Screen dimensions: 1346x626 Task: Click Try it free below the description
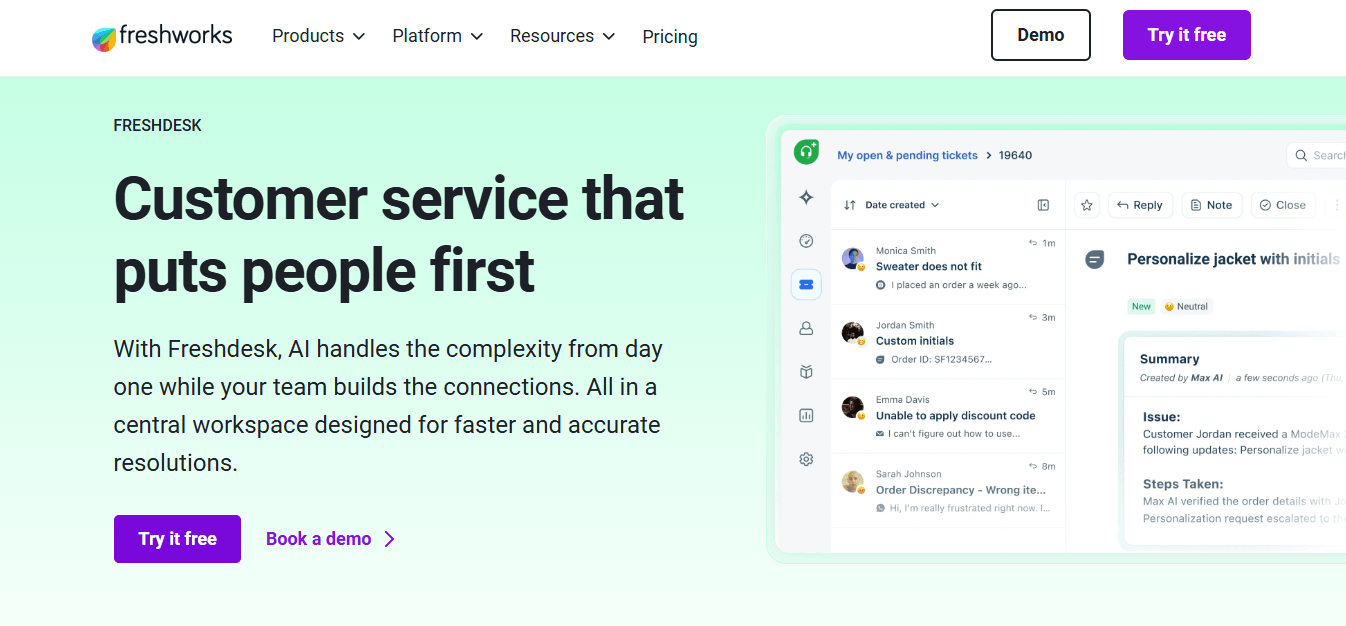coord(177,539)
